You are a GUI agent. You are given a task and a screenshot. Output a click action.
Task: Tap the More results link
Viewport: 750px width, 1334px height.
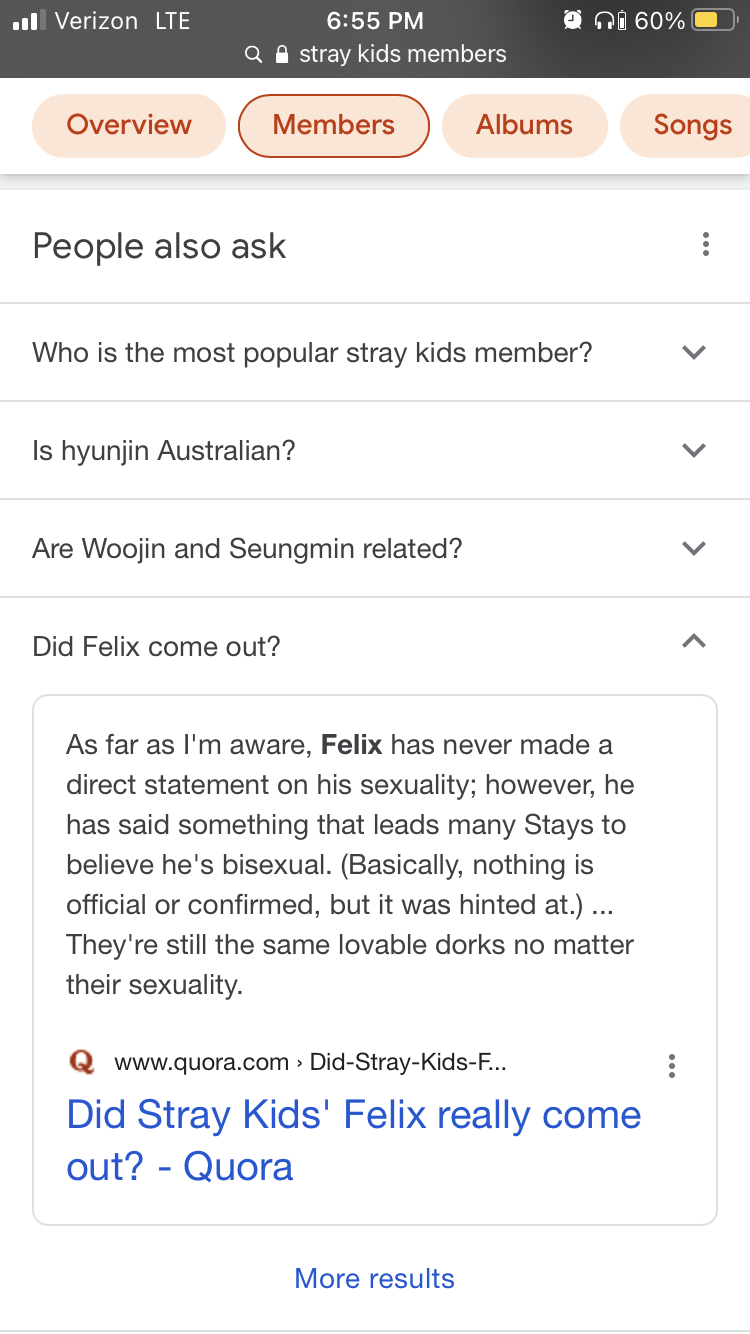pyautogui.click(x=375, y=1278)
